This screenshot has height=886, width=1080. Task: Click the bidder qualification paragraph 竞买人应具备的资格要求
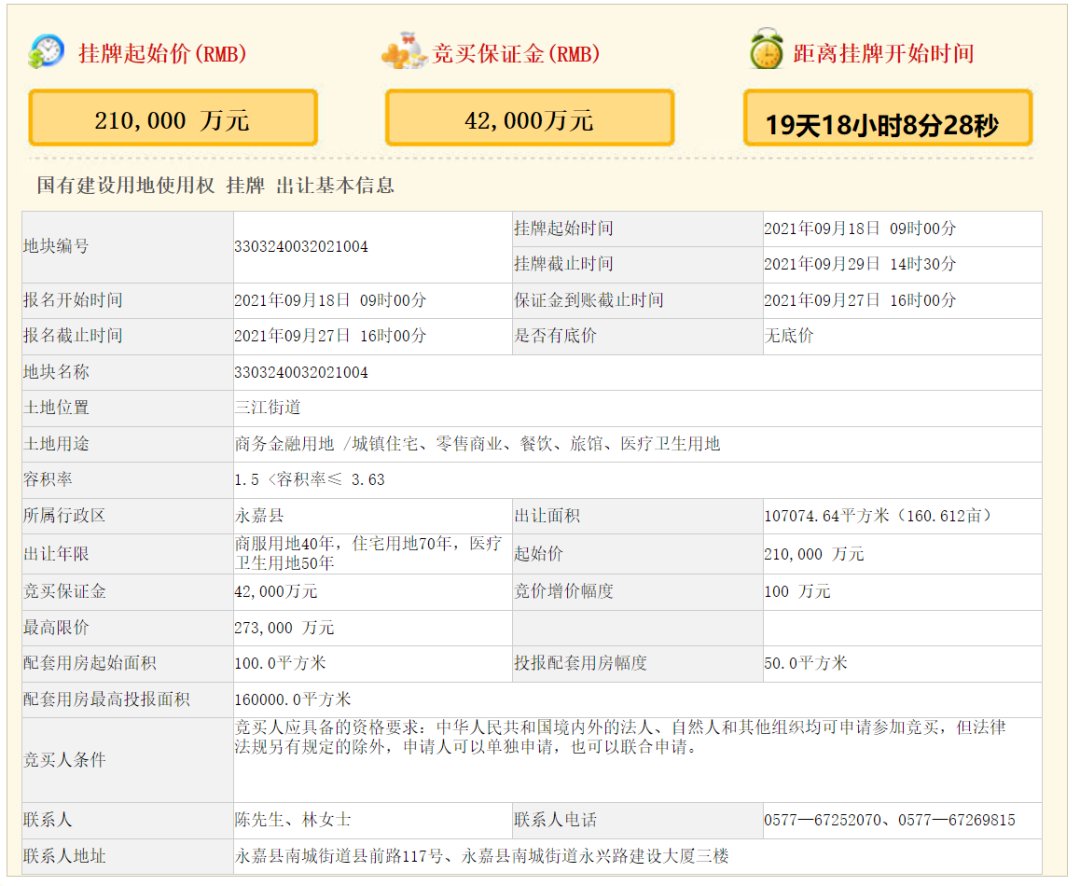coord(620,736)
